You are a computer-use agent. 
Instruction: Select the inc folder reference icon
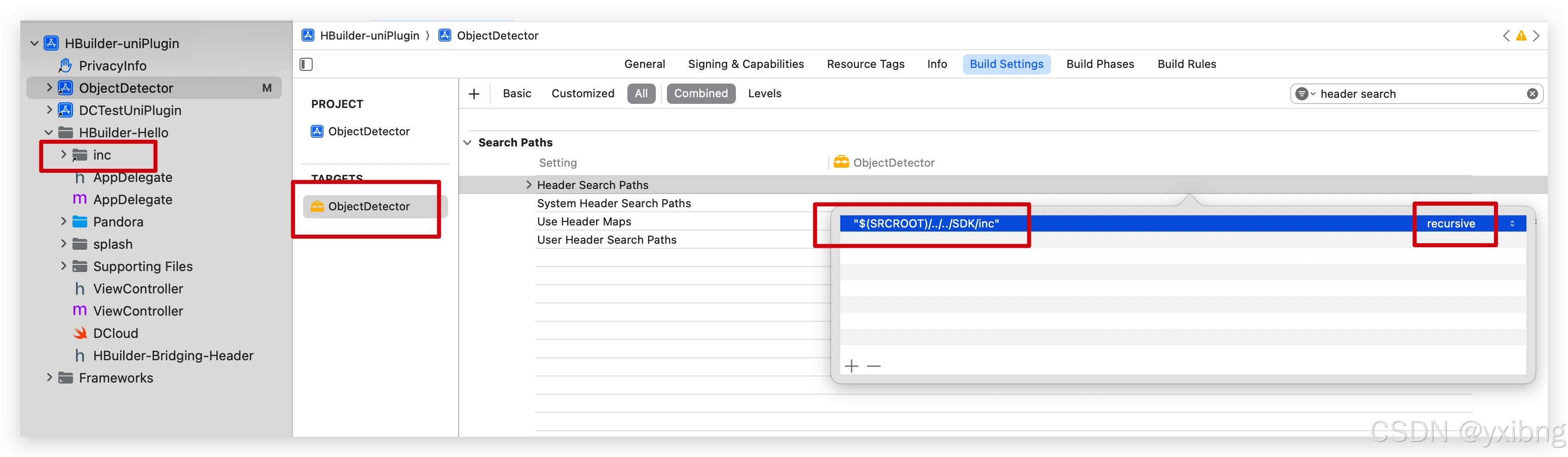[x=80, y=155]
